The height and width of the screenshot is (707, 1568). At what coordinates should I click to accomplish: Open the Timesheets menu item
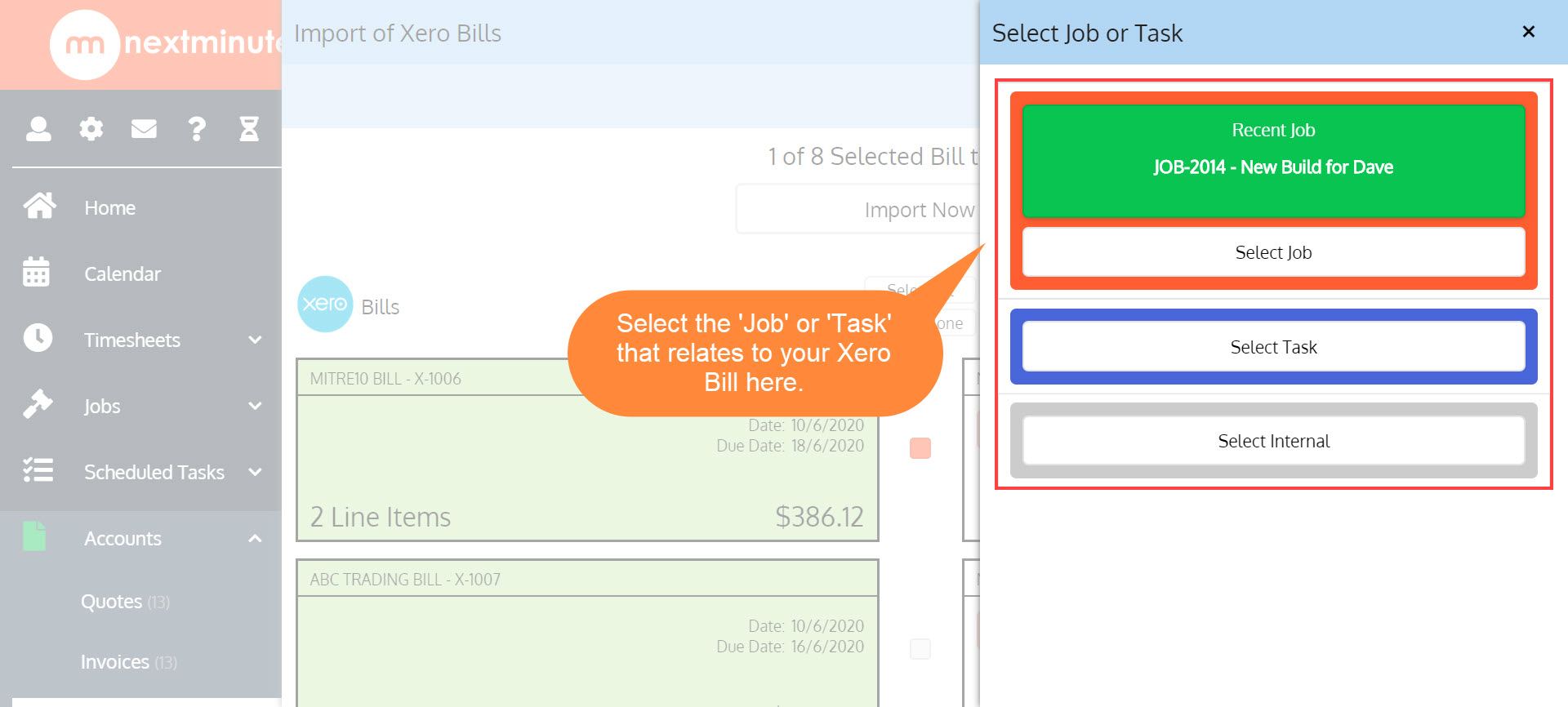point(132,340)
